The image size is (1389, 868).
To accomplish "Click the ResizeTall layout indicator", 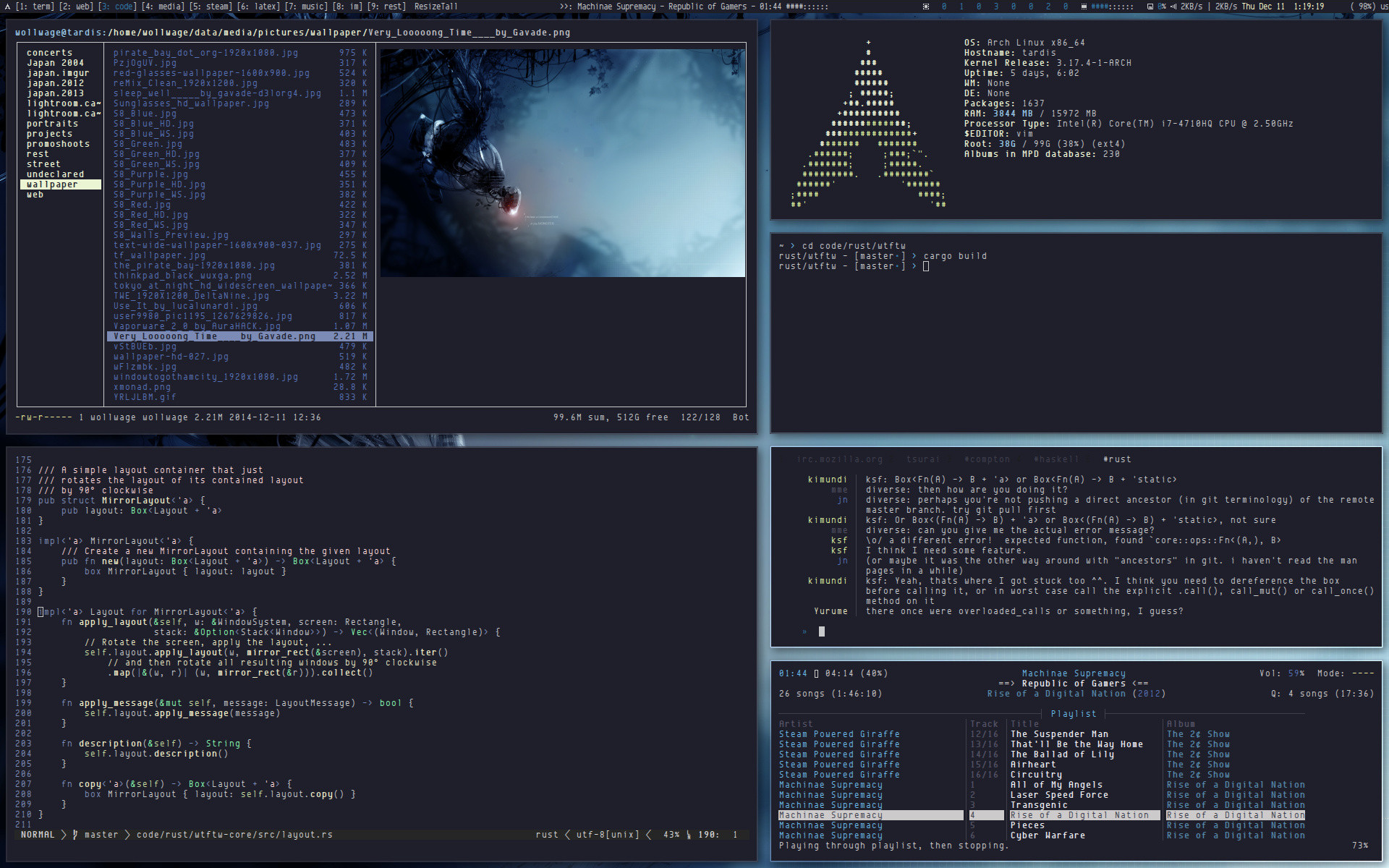I will [x=436, y=7].
